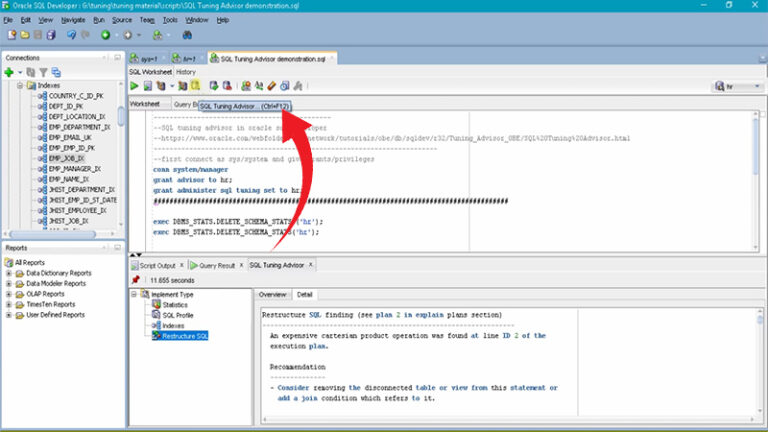Click the SQL History clock icon
The image size is (768, 432).
[285, 86]
